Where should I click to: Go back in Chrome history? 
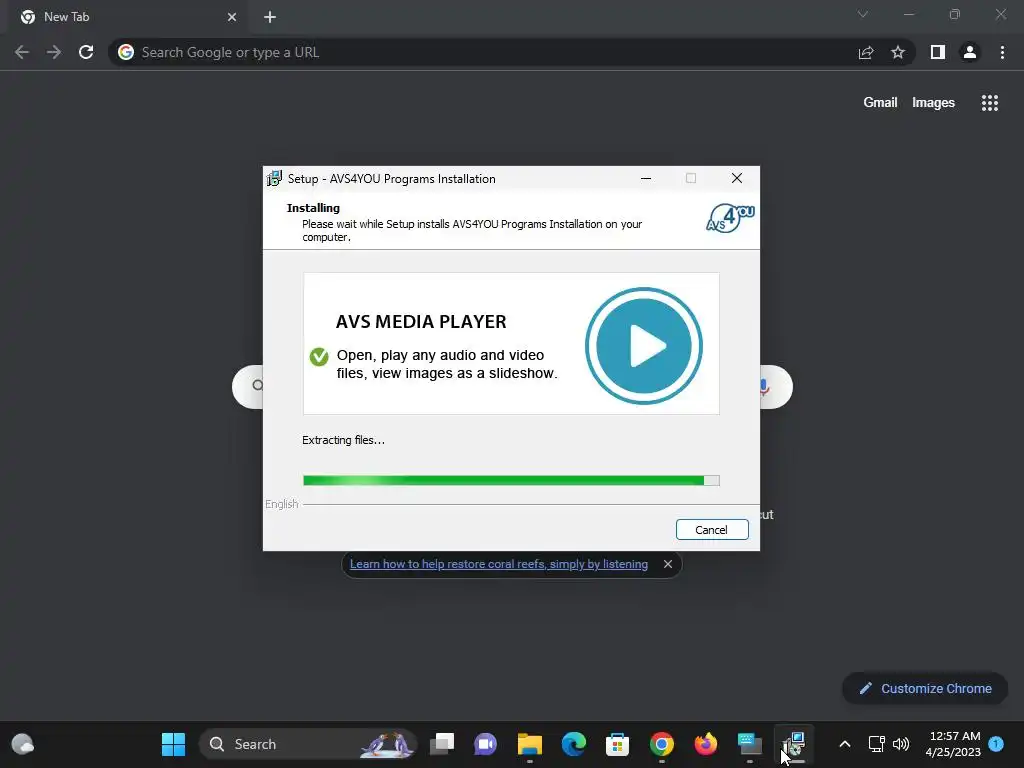pyautogui.click(x=22, y=52)
